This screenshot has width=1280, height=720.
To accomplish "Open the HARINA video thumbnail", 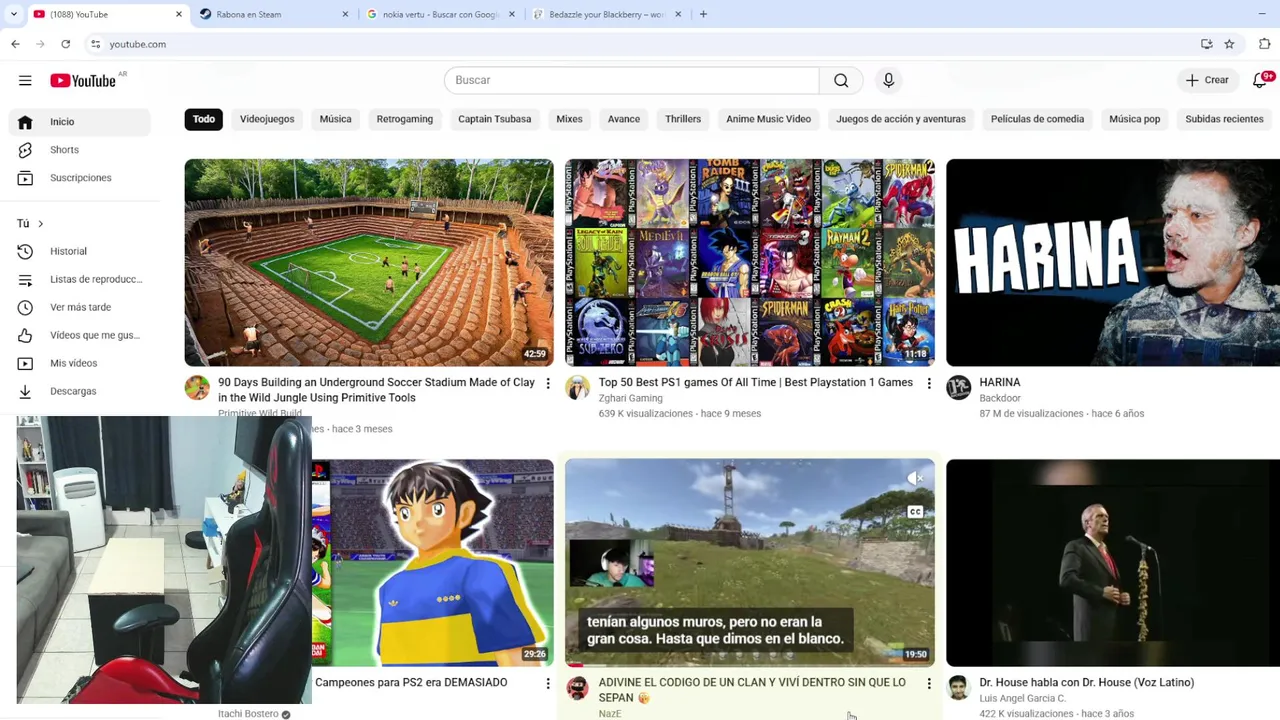I will pyautogui.click(x=1113, y=262).
